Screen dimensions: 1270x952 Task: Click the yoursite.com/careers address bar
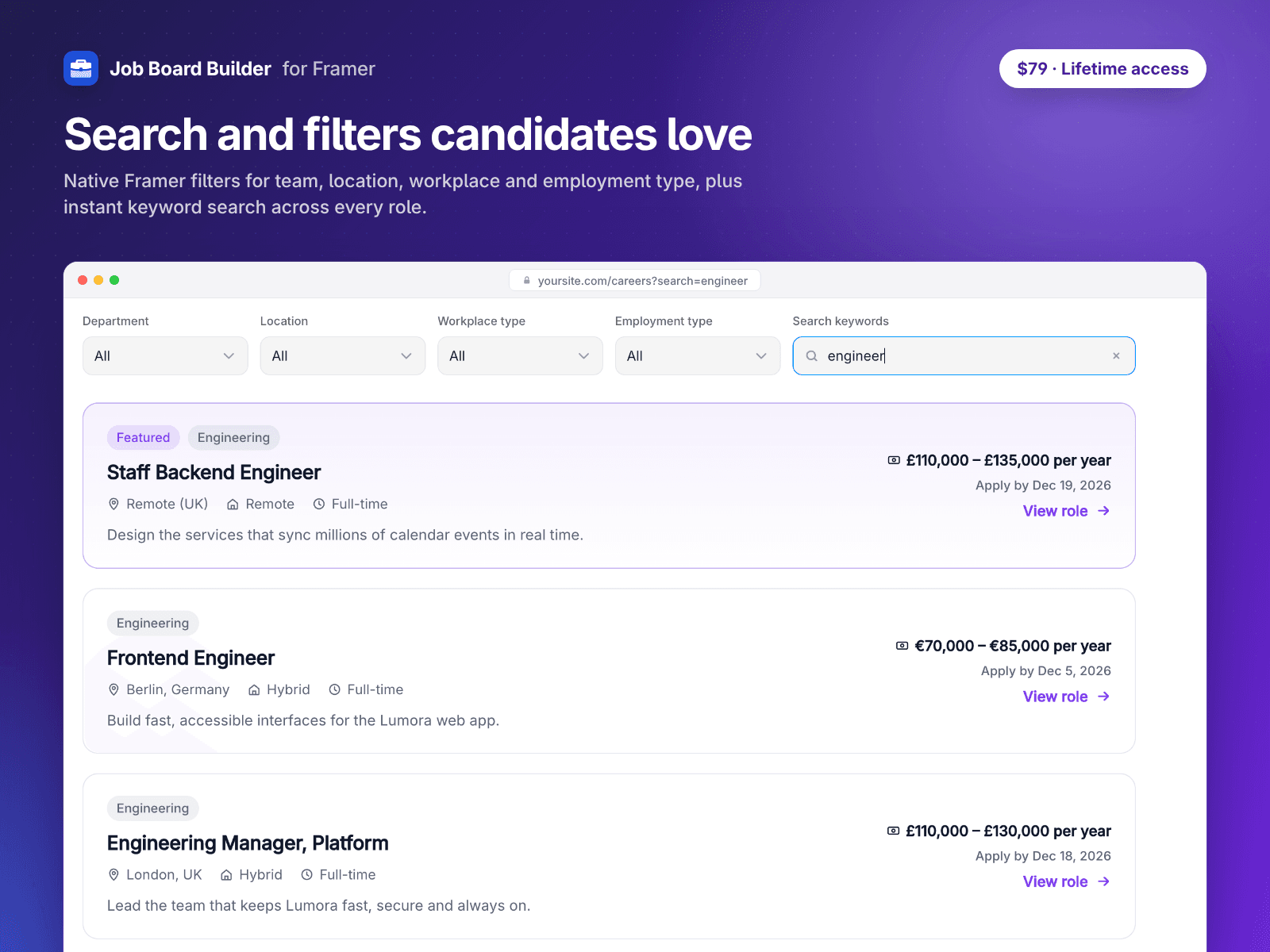(635, 281)
